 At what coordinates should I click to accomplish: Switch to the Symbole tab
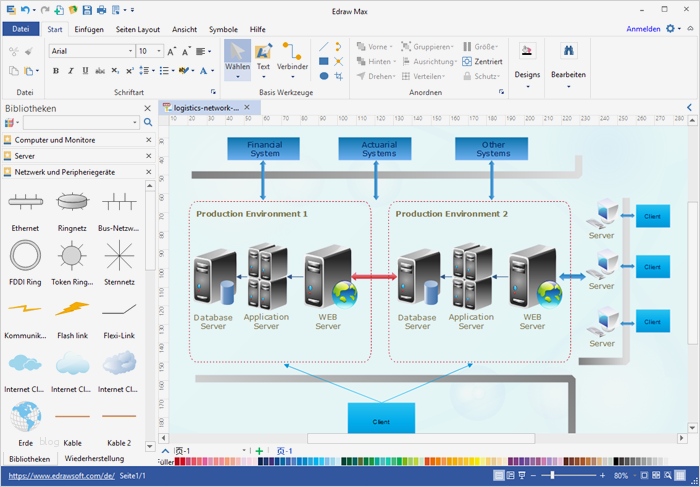tap(223, 29)
